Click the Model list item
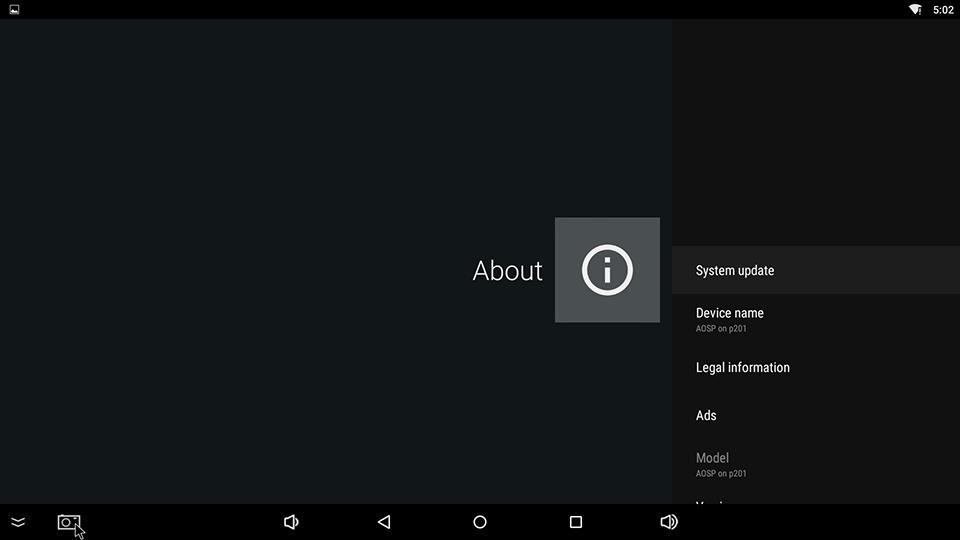The image size is (960, 540). pos(712,458)
